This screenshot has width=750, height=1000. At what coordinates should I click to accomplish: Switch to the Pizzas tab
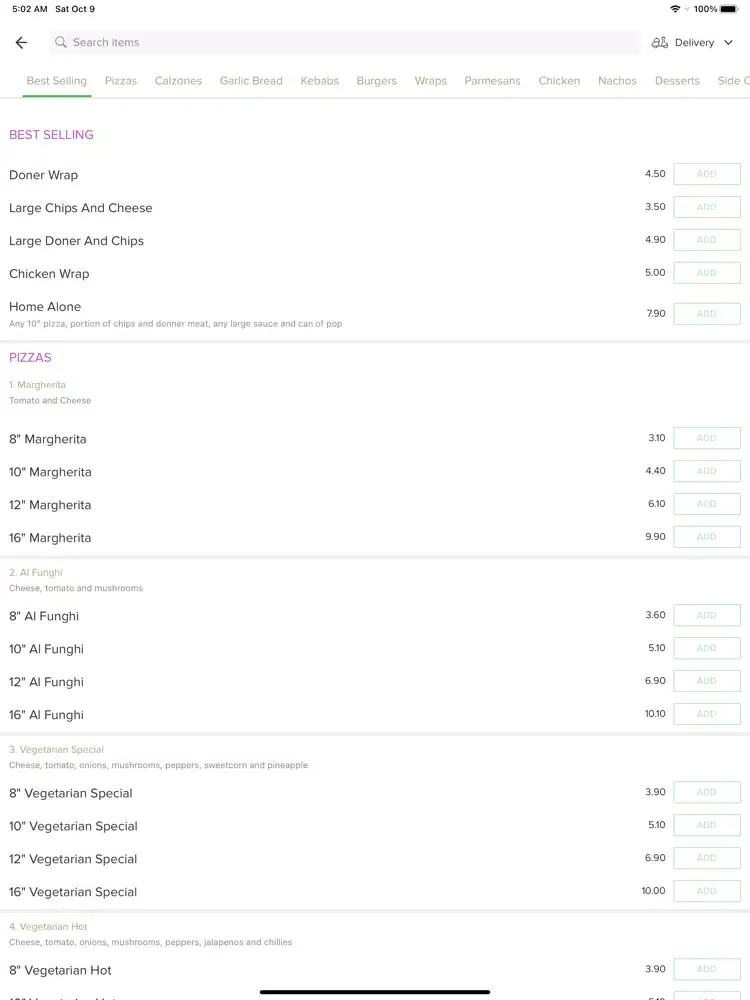pyautogui.click(x=121, y=81)
